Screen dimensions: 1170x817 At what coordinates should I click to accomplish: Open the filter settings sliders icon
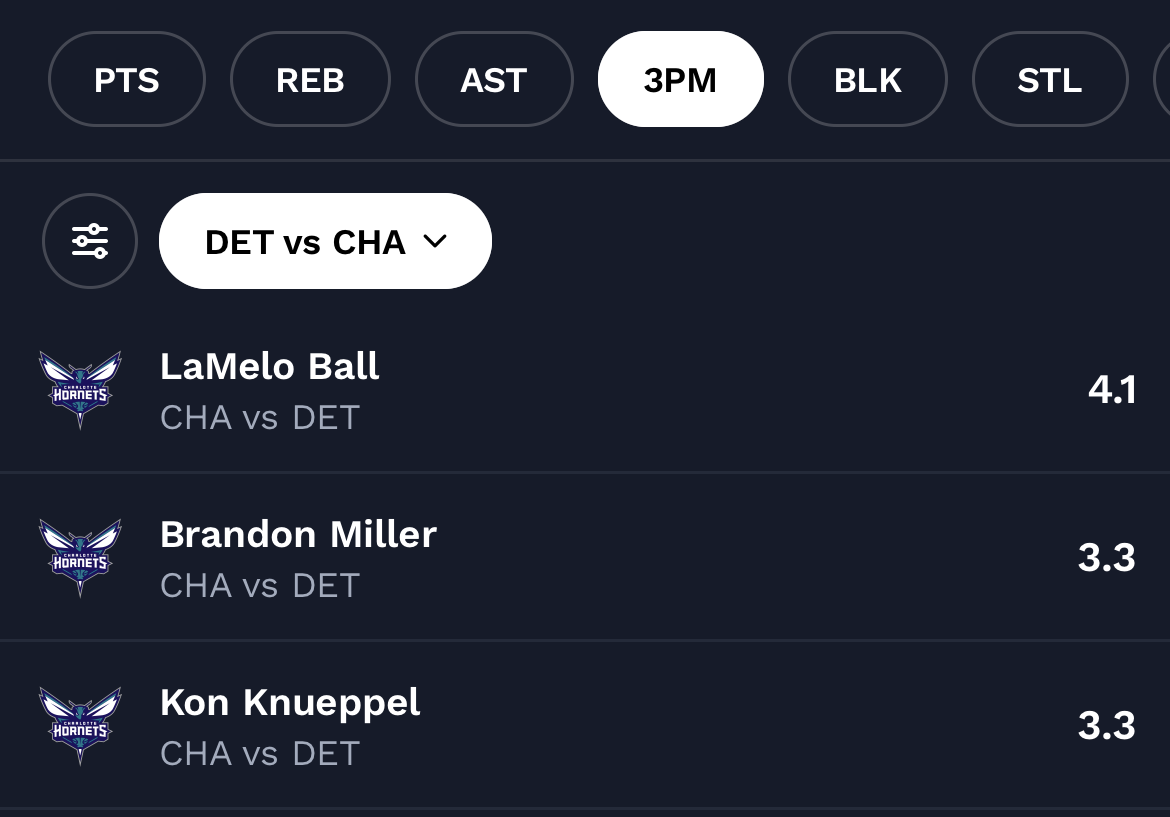coord(90,241)
